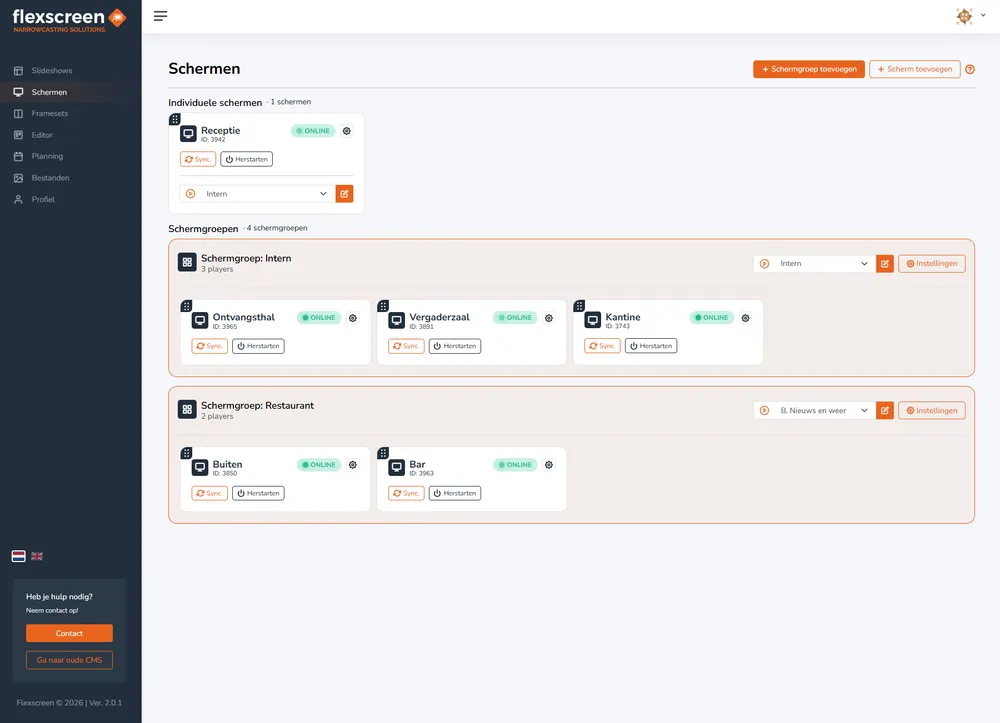1000x723 pixels.
Task: Click the drag handle on Kantine card
Action: click(579, 306)
